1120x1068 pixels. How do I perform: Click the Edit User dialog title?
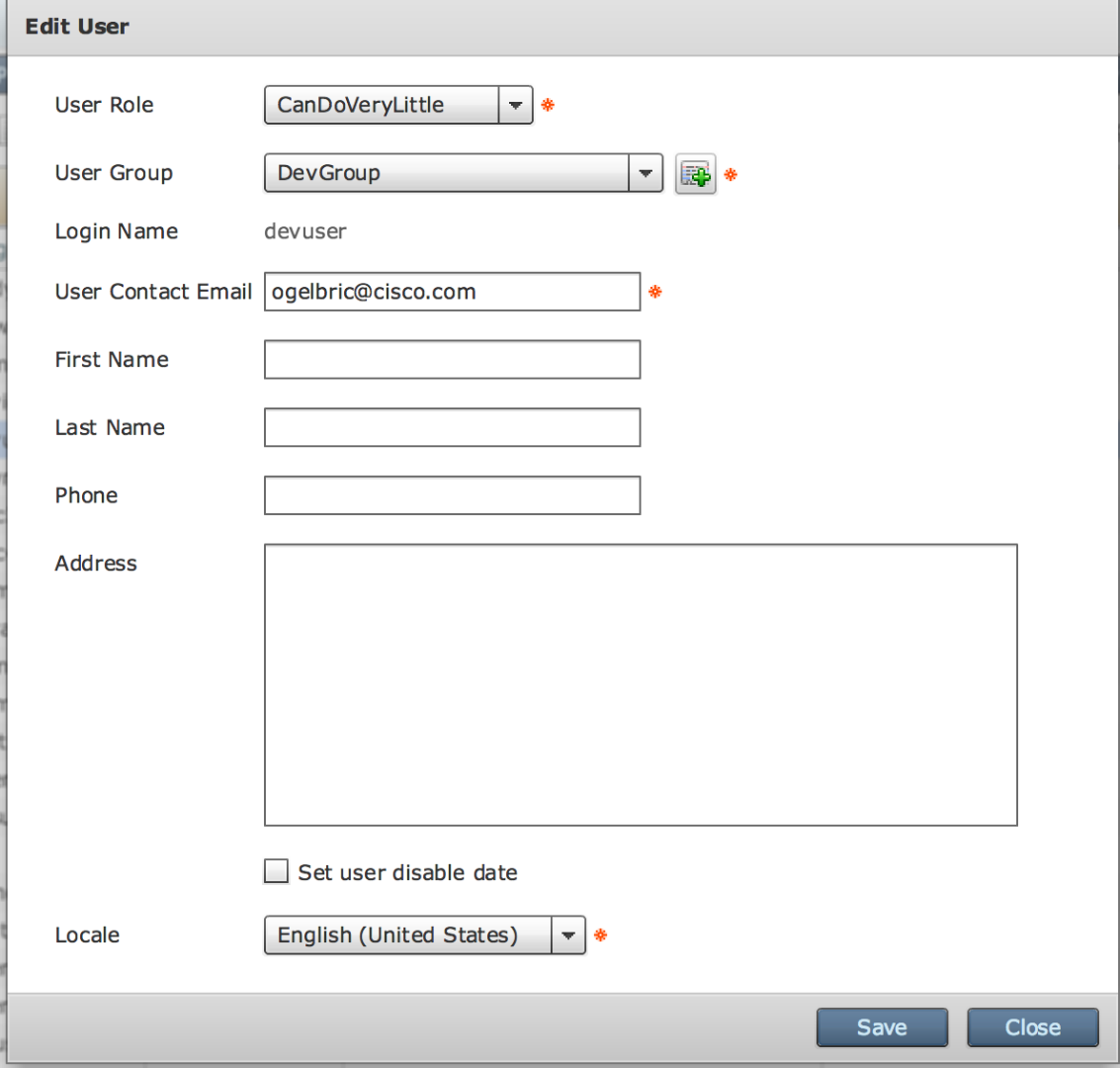pyautogui.click(x=77, y=27)
